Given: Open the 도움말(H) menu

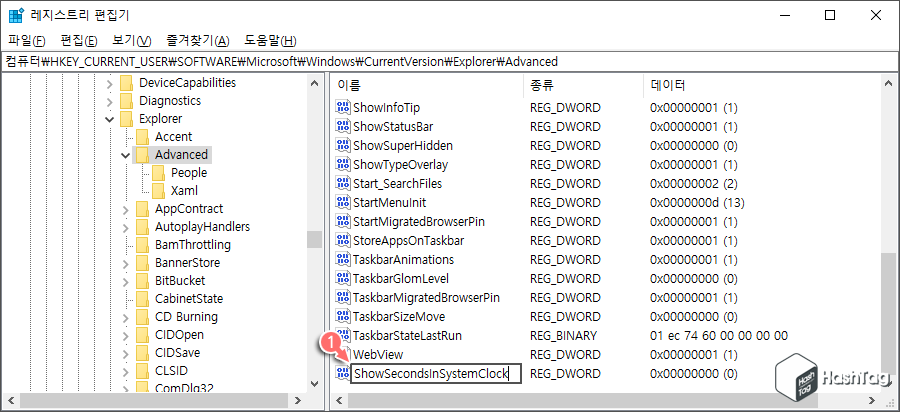Looking at the screenshot, I should (x=270, y=41).
